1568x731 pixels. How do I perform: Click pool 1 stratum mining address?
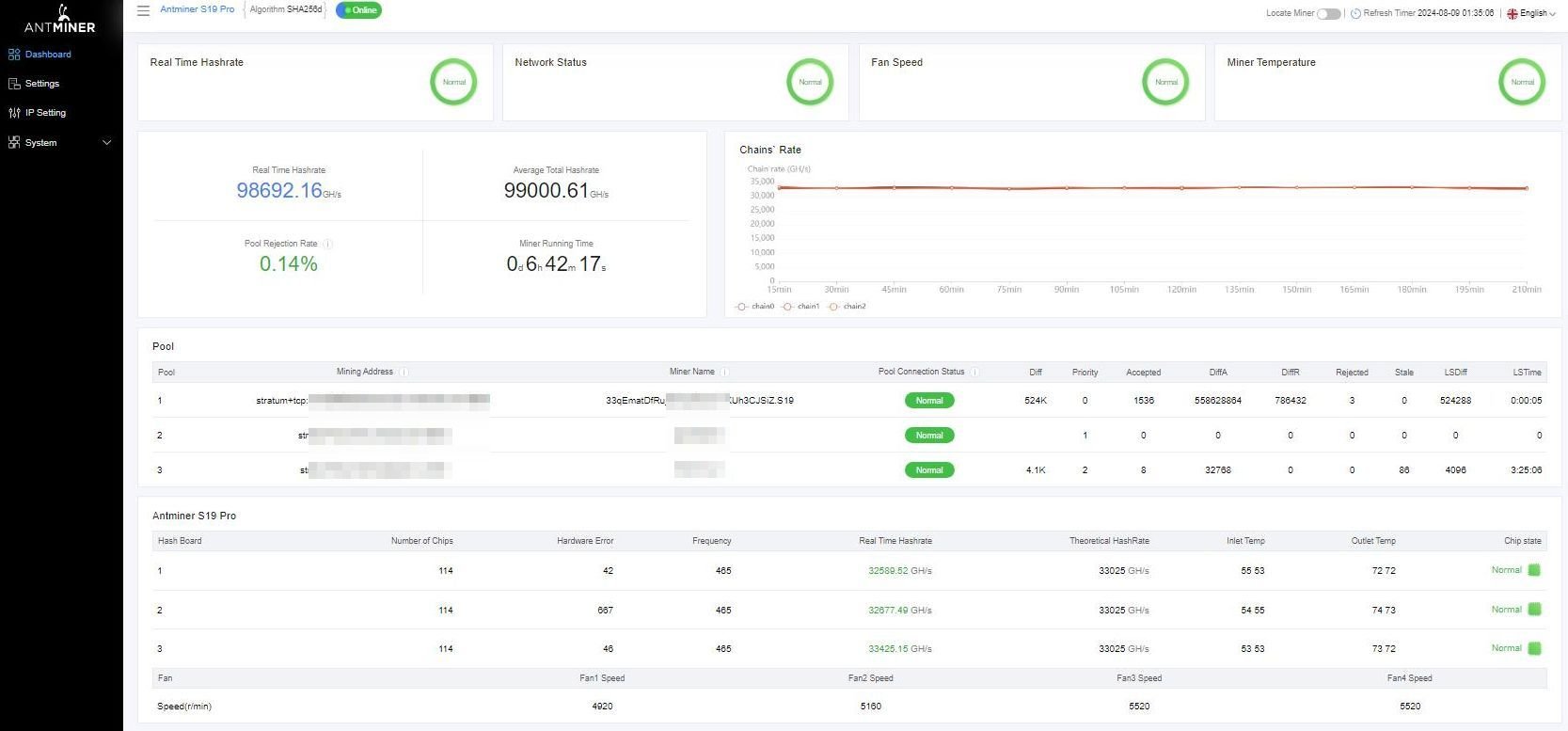[372, 401]
